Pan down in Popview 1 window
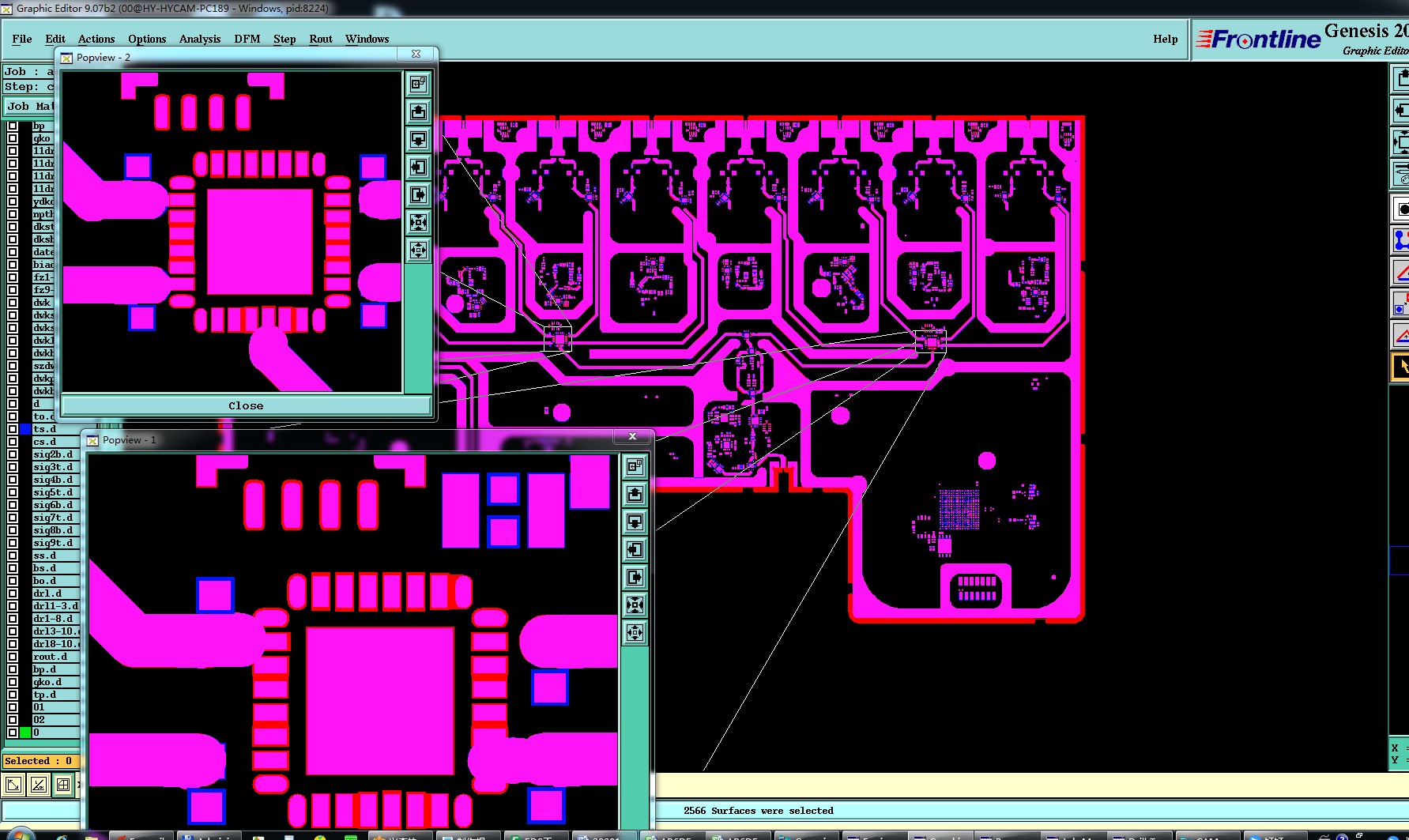Viewport: 1409px width, 840px height. pos(635,522)
